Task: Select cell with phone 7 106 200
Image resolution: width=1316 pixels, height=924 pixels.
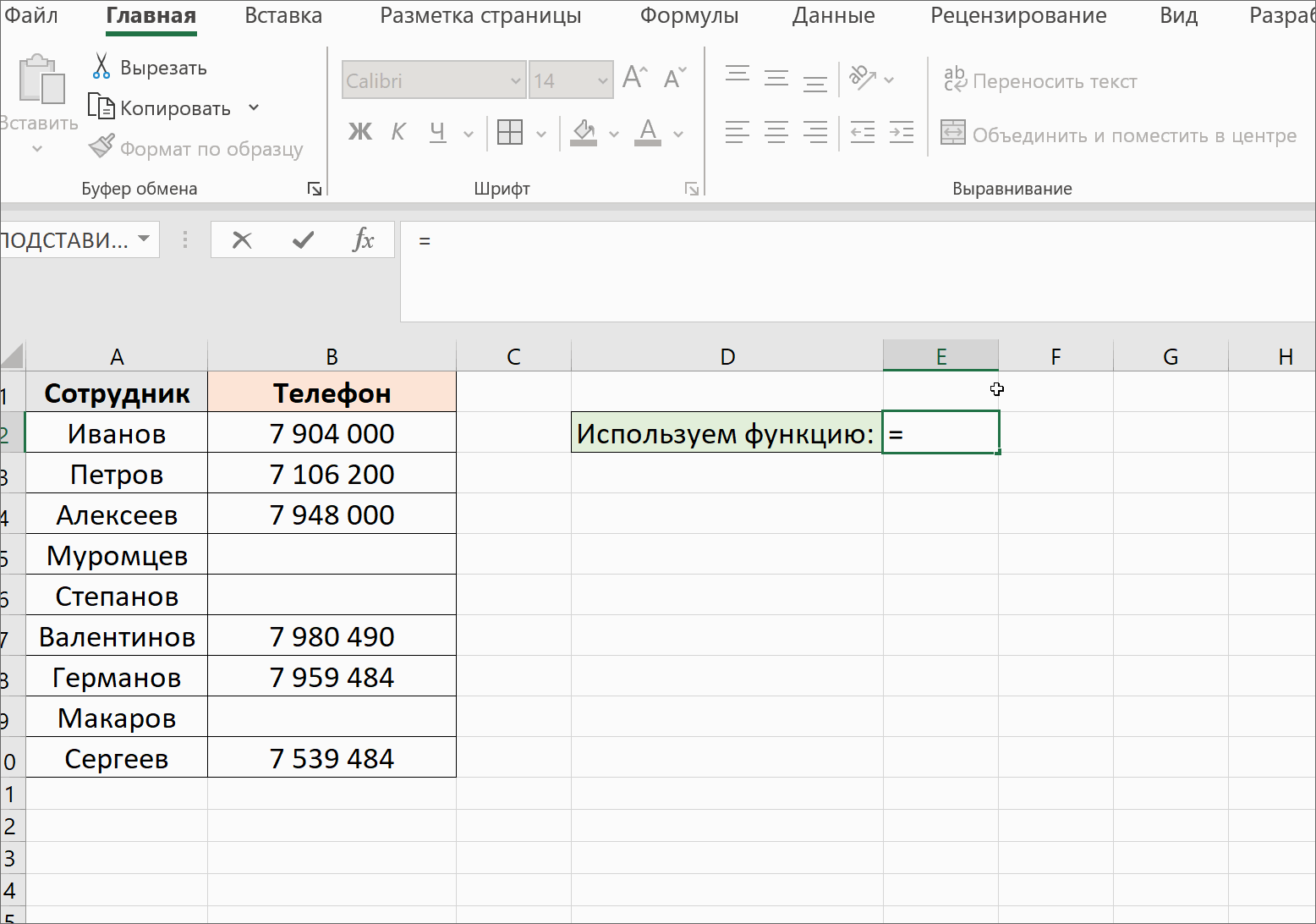Action: [x=332, y=474]
